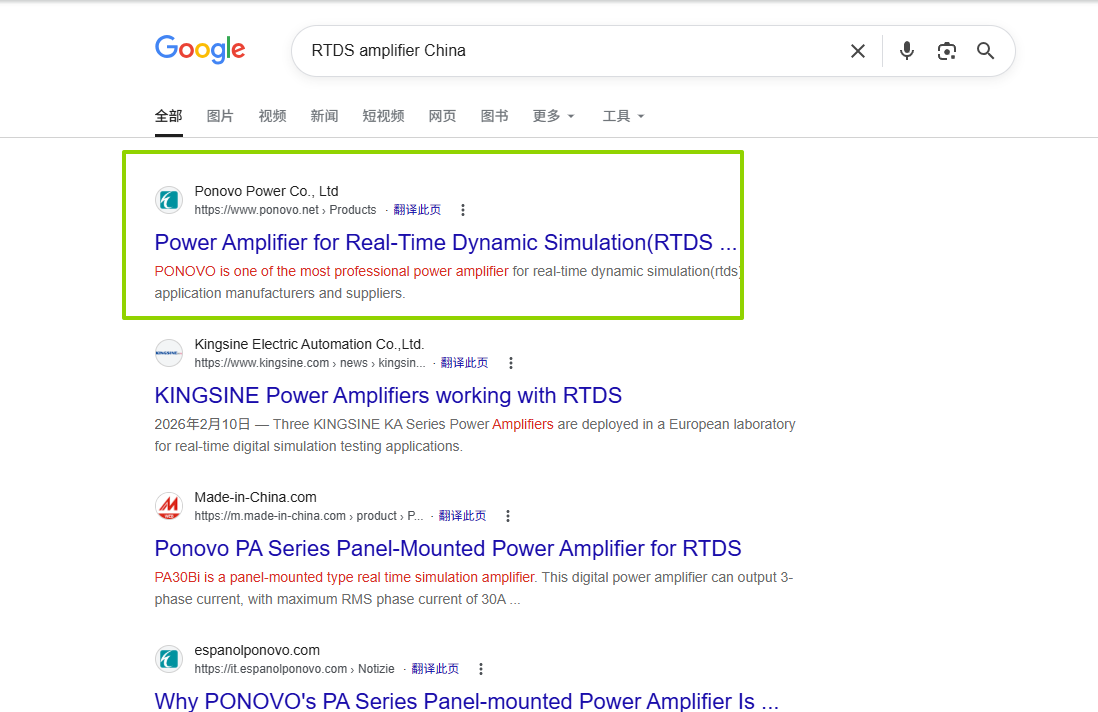Open Ponovo PA Series Panel-Mounted Power Amplifier link

coord(447,548)
